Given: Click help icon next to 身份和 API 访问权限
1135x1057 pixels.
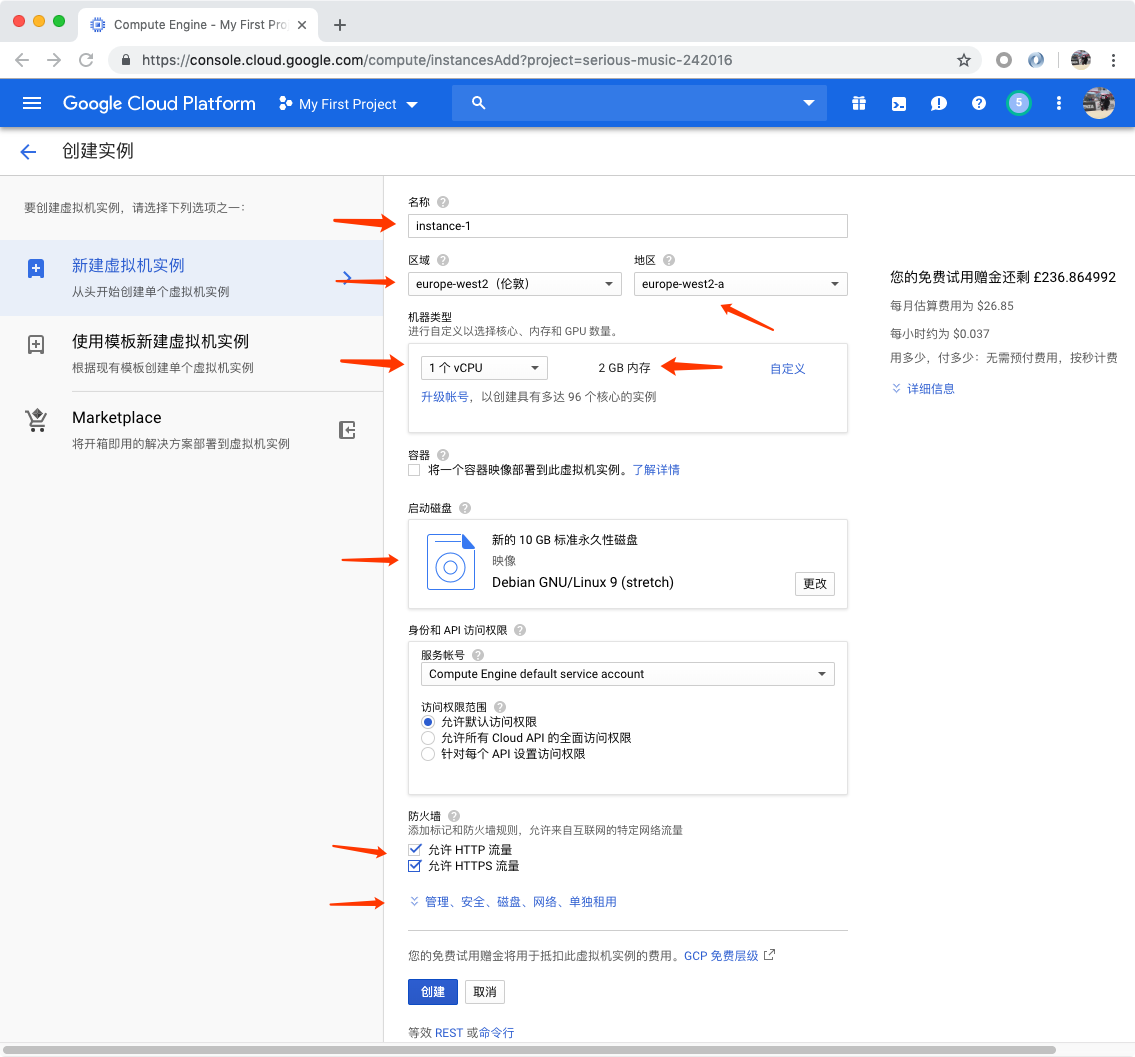Looking at the screenshot, I should [x=520, y=631].
